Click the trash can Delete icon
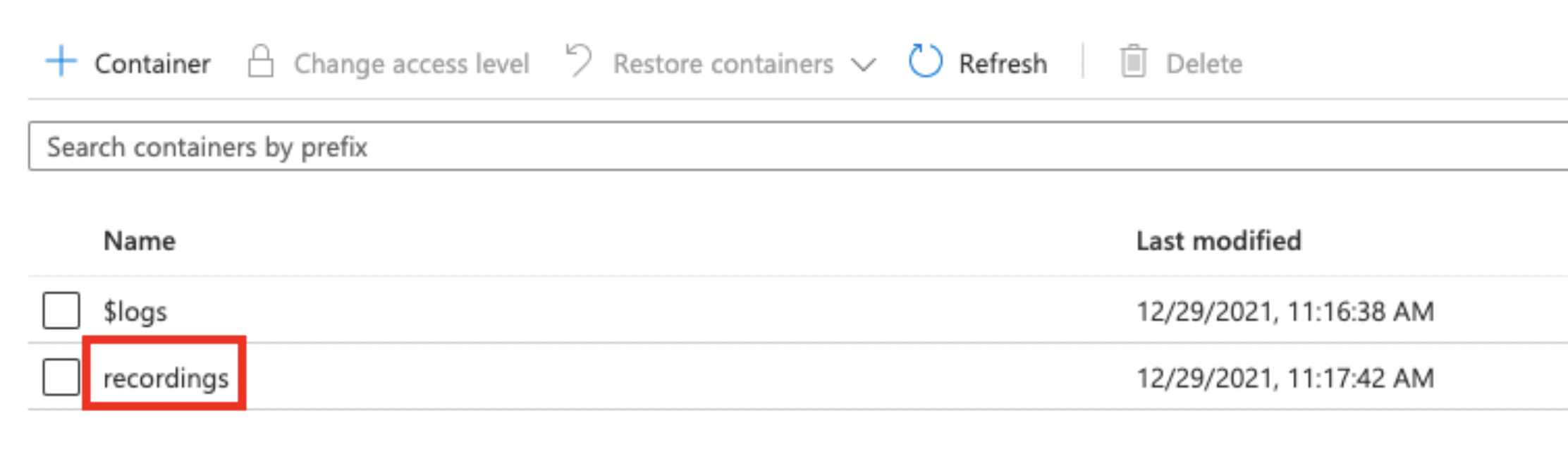This screenshot has height=471, width=1568. coord(1133,61)
